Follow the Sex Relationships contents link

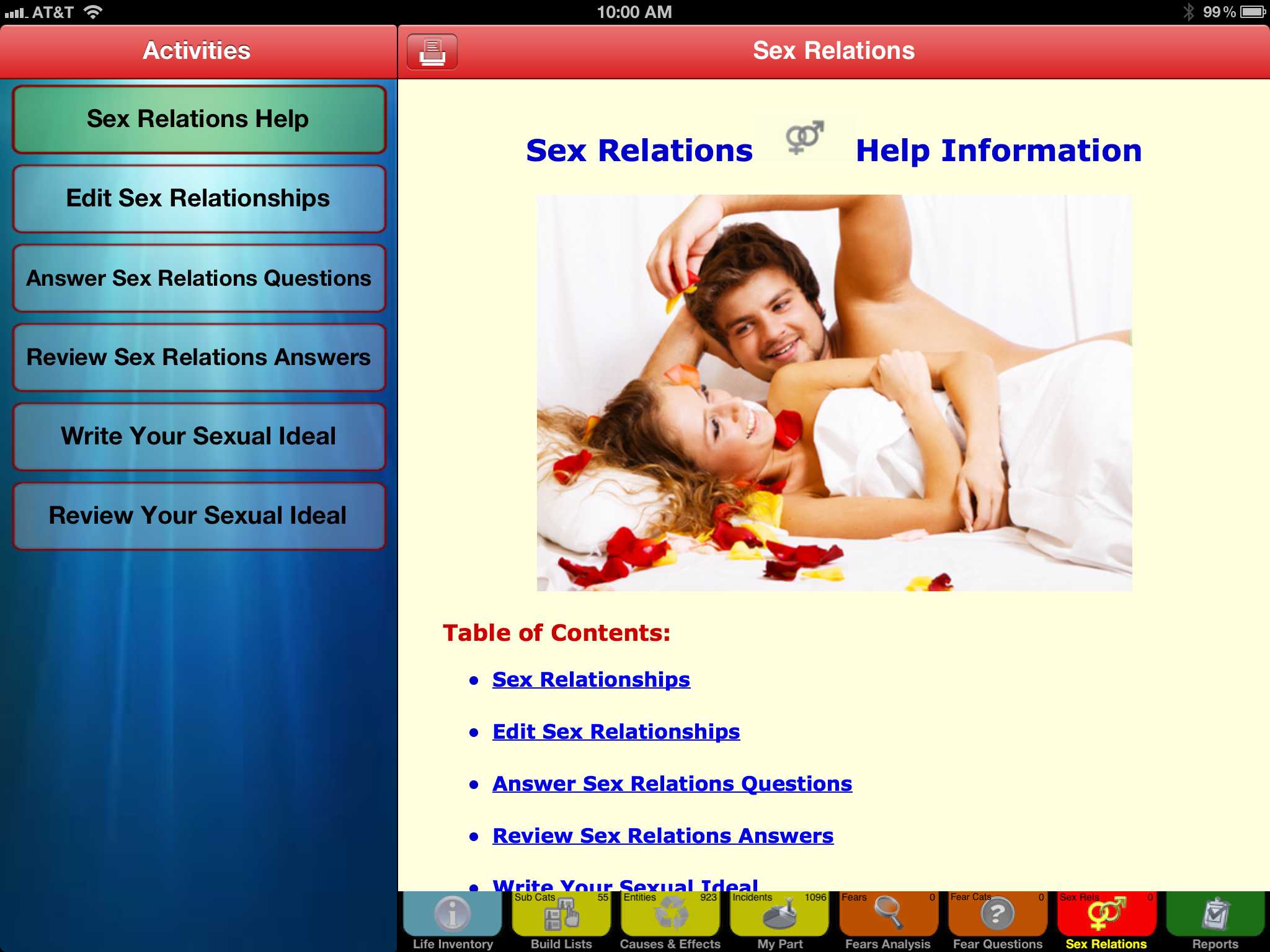pos(590,680)
